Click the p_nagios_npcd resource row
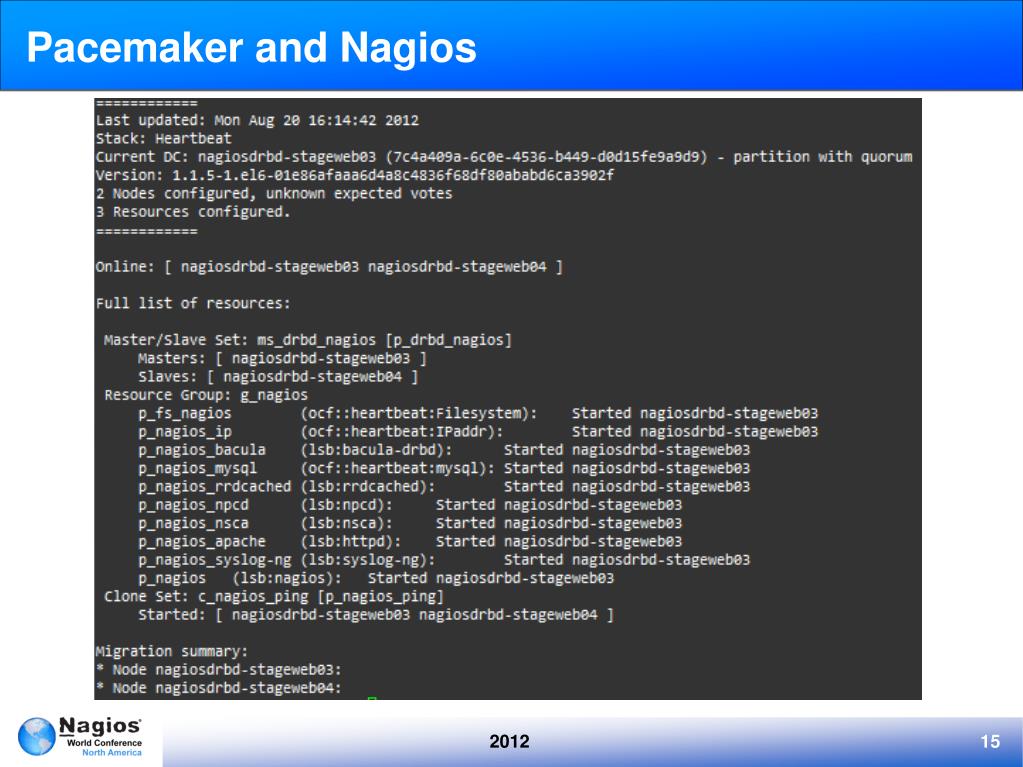This screenshot has height=767, width=1023. tap(410, 504)
